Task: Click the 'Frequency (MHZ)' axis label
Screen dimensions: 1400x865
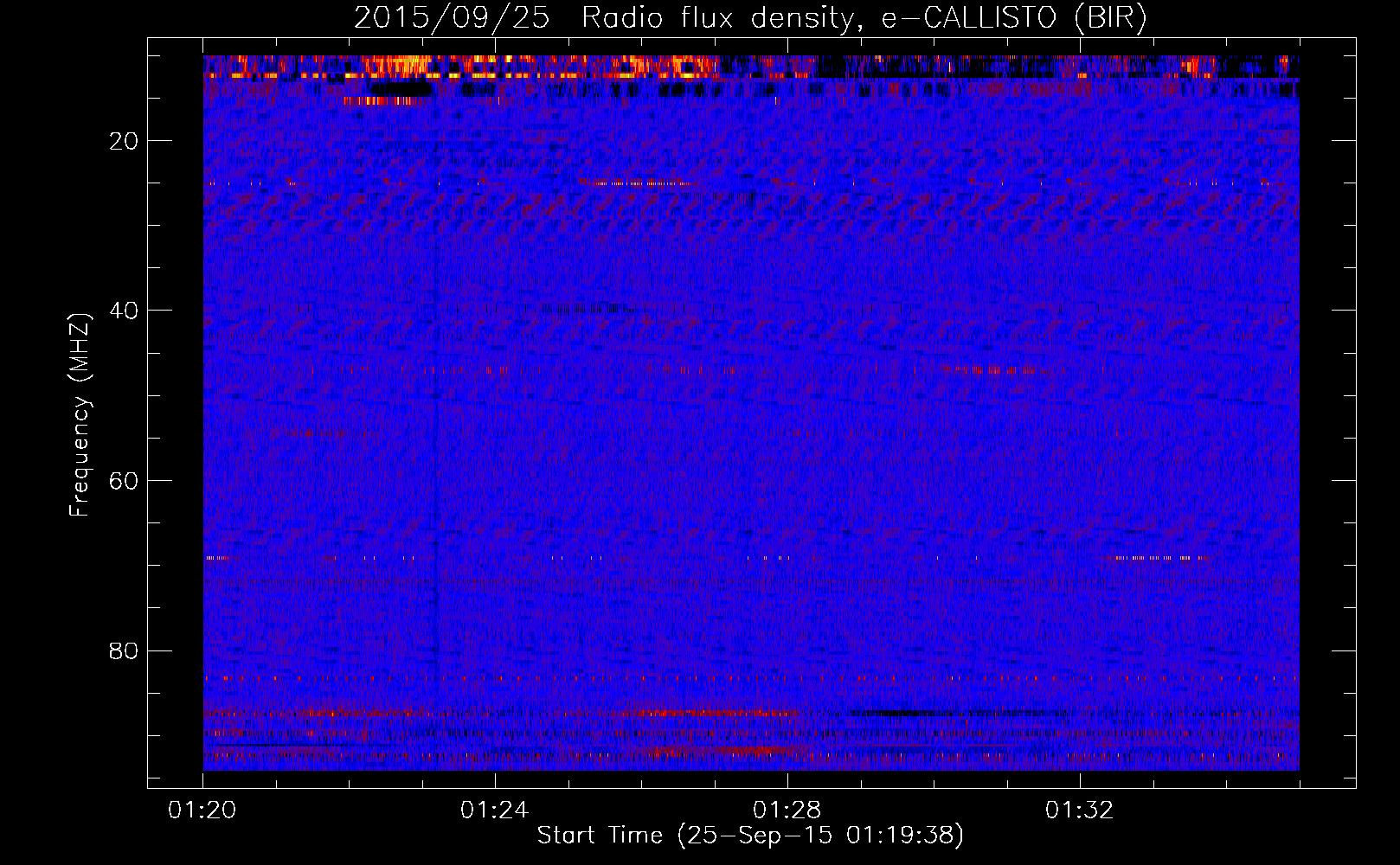Action: 80,415
